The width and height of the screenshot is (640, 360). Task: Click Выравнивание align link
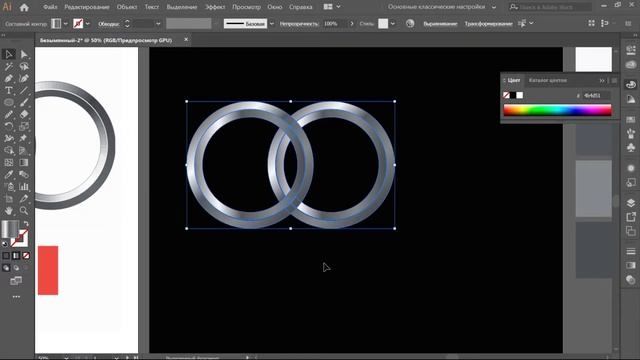click(440, 24)
